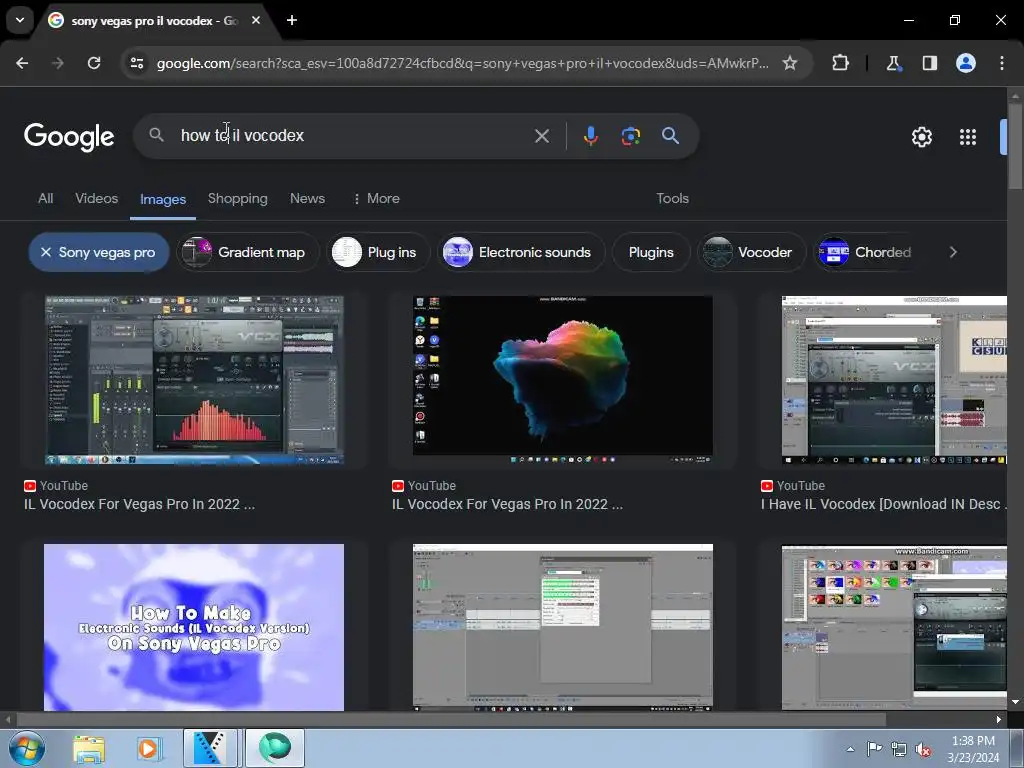Open a new browser tab
Screen dimensions: 1024x768
pyautogui.click(x=292, y=20)
